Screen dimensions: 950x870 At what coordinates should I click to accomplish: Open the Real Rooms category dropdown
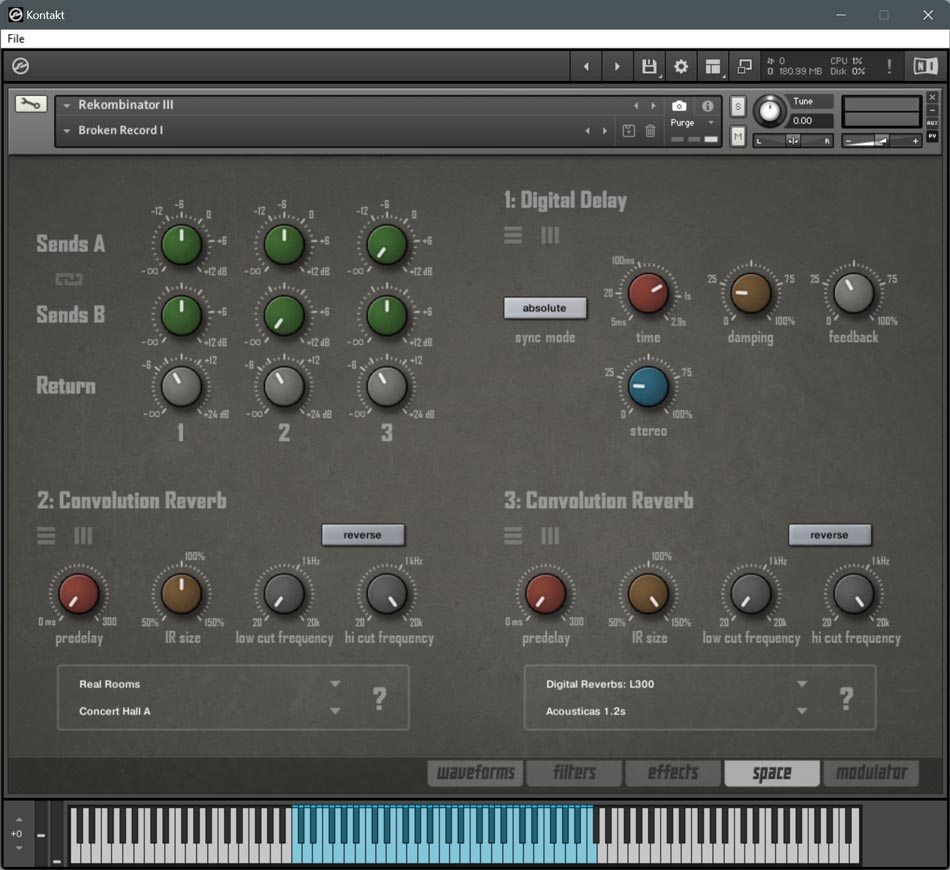(x=334, y=683)
